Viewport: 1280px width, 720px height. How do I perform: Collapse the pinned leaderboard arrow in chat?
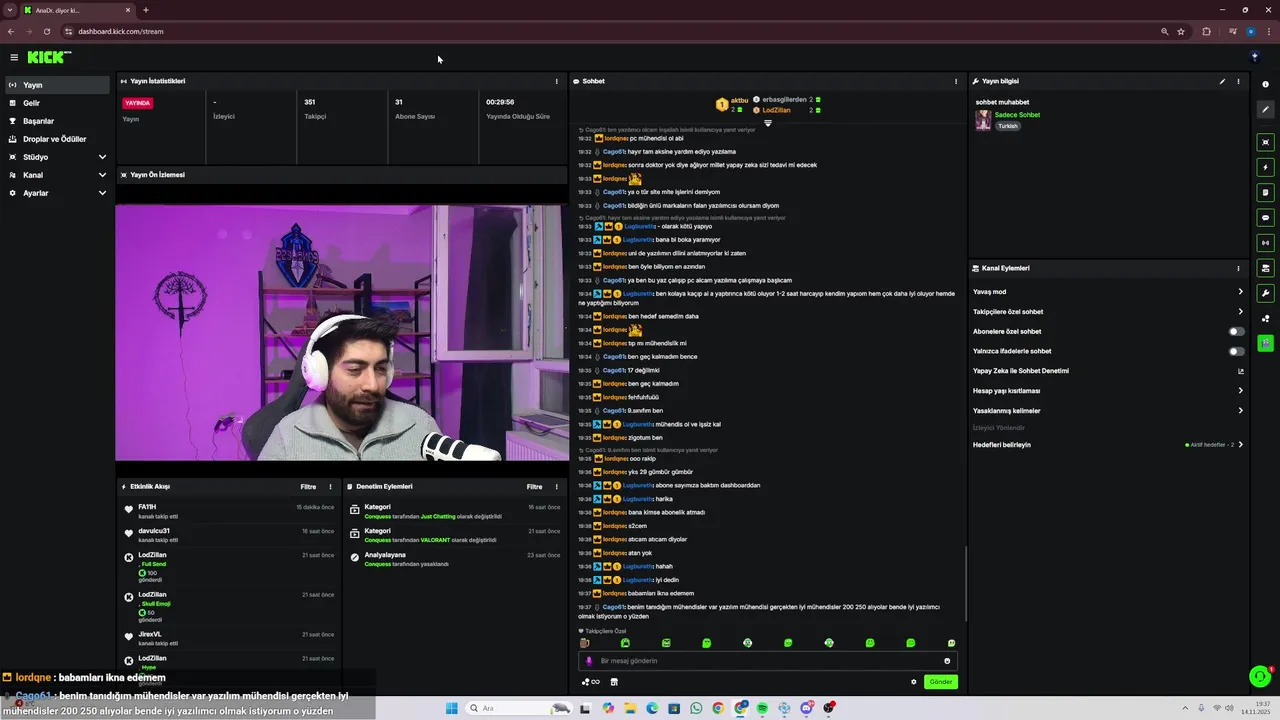pos(768,123)
